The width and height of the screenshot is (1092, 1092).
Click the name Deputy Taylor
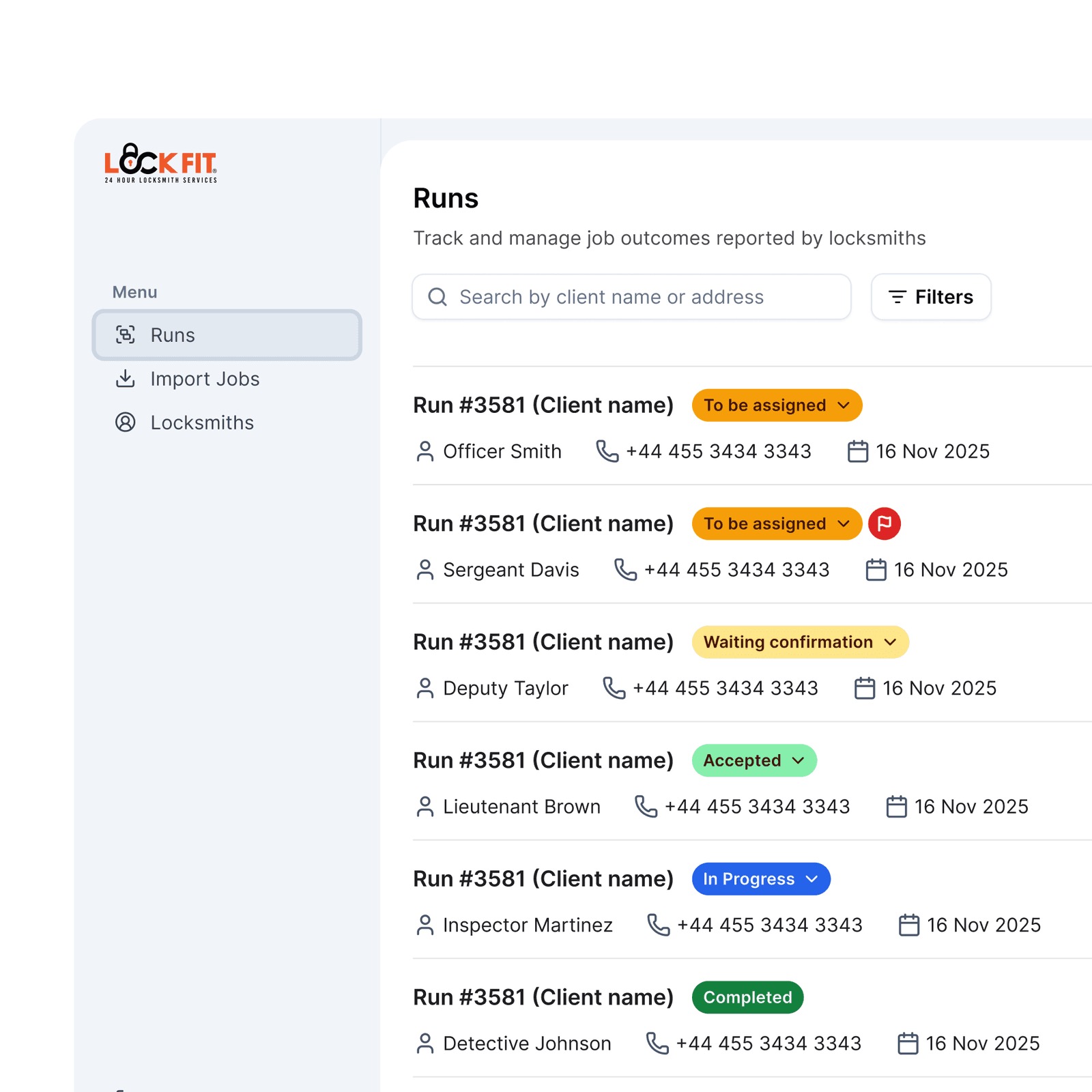(x=506, y=688)
